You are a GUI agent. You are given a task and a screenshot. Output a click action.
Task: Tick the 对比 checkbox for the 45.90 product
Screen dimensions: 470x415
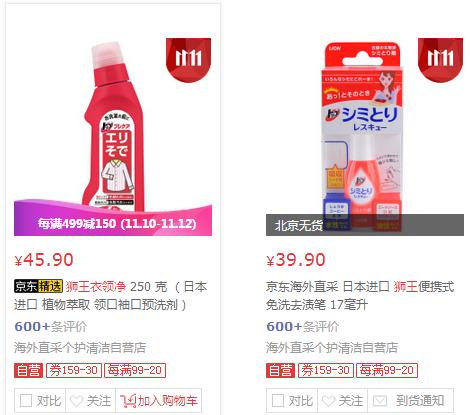[26, 401]
